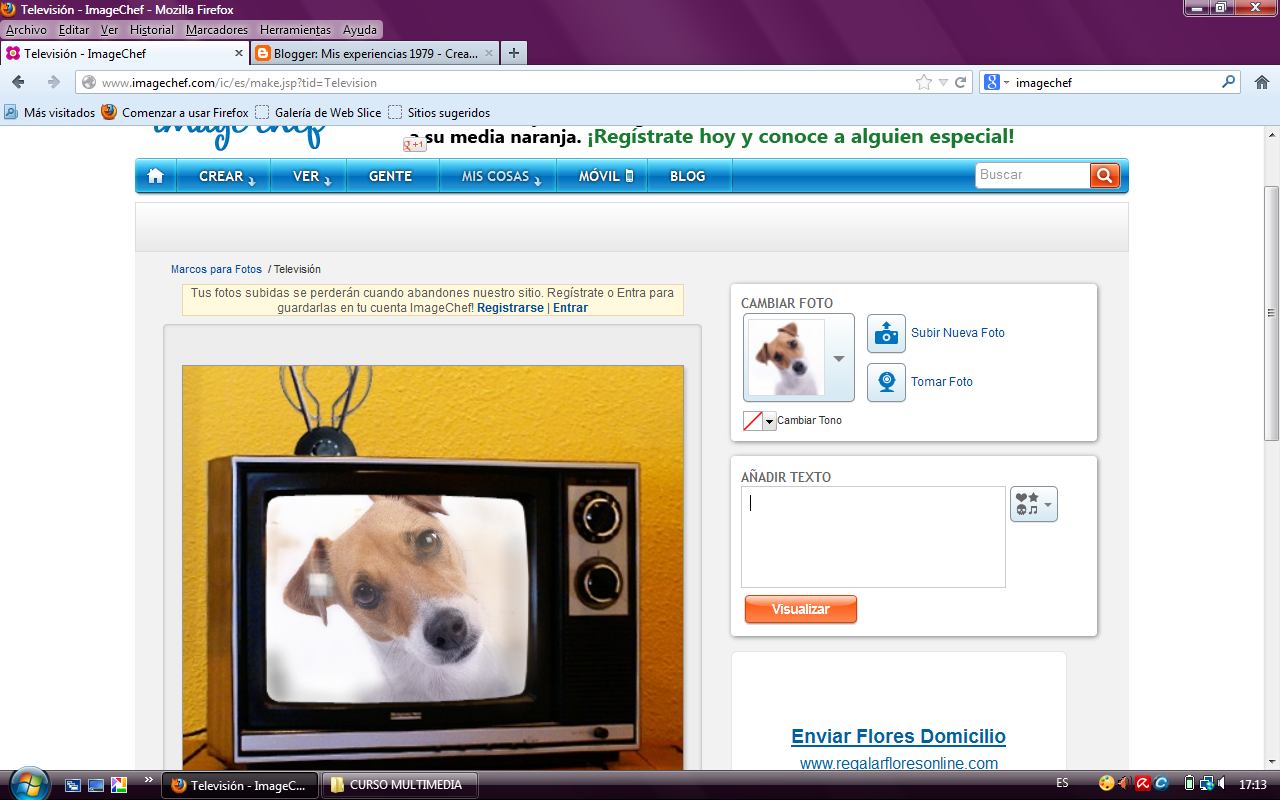The image size is (1280, 800).
Task: Open the Enviar Flores Domicilio link
Action: coord(897,736)
